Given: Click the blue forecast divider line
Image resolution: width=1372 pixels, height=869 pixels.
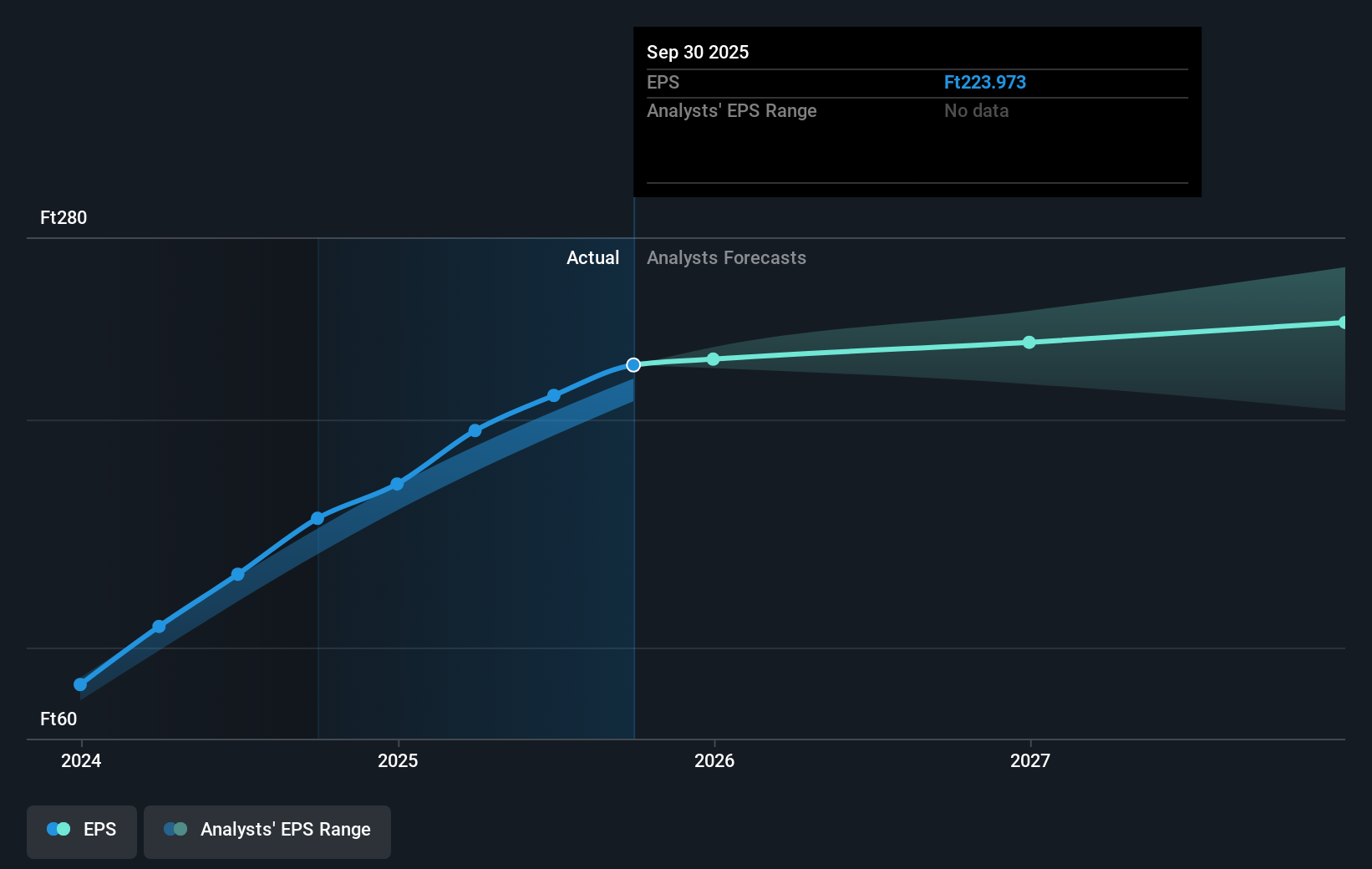Looking at the screenshot, I should (634, 501).
